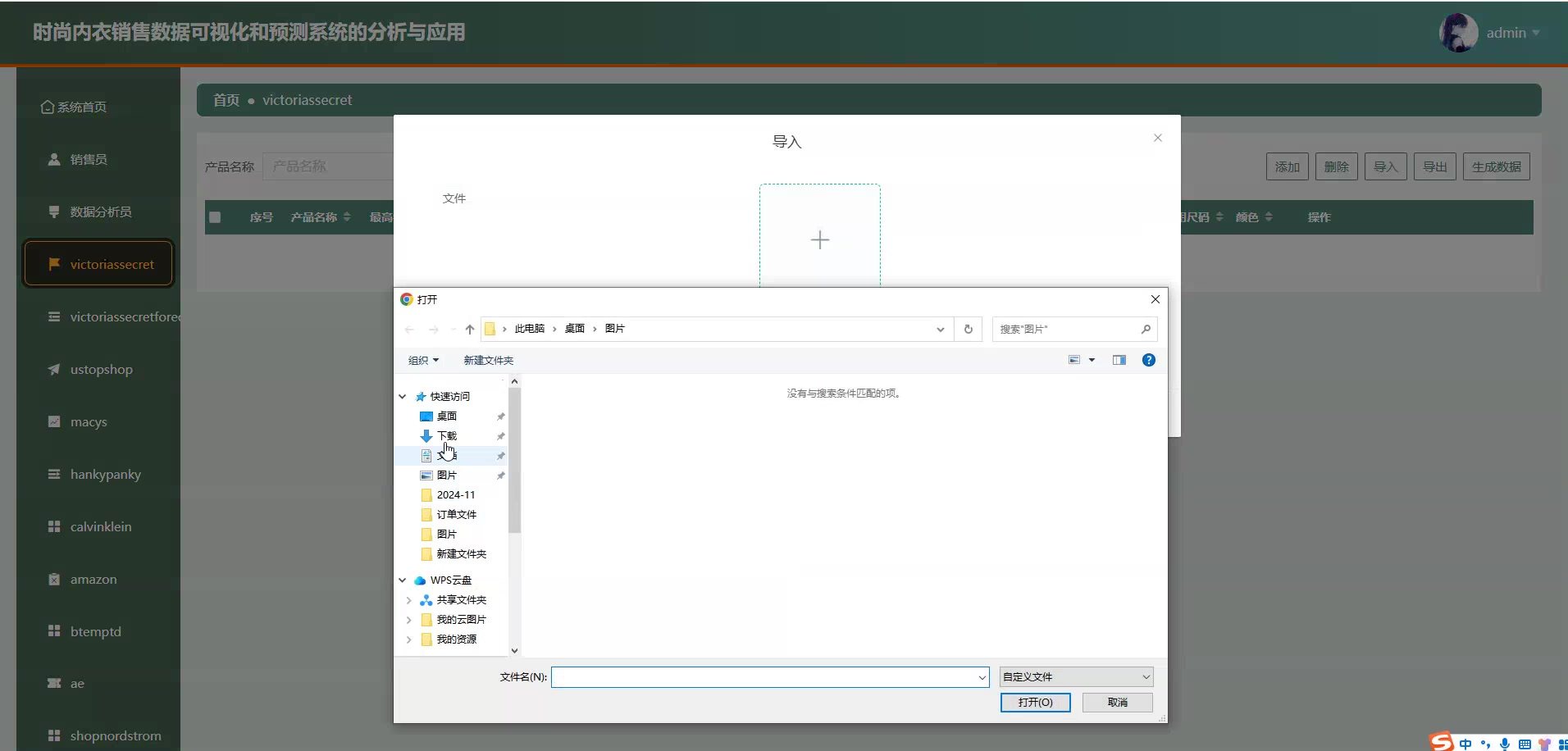
Task: Click 打开(O) button in file dialog
Action: click(x=1035, y=703)
